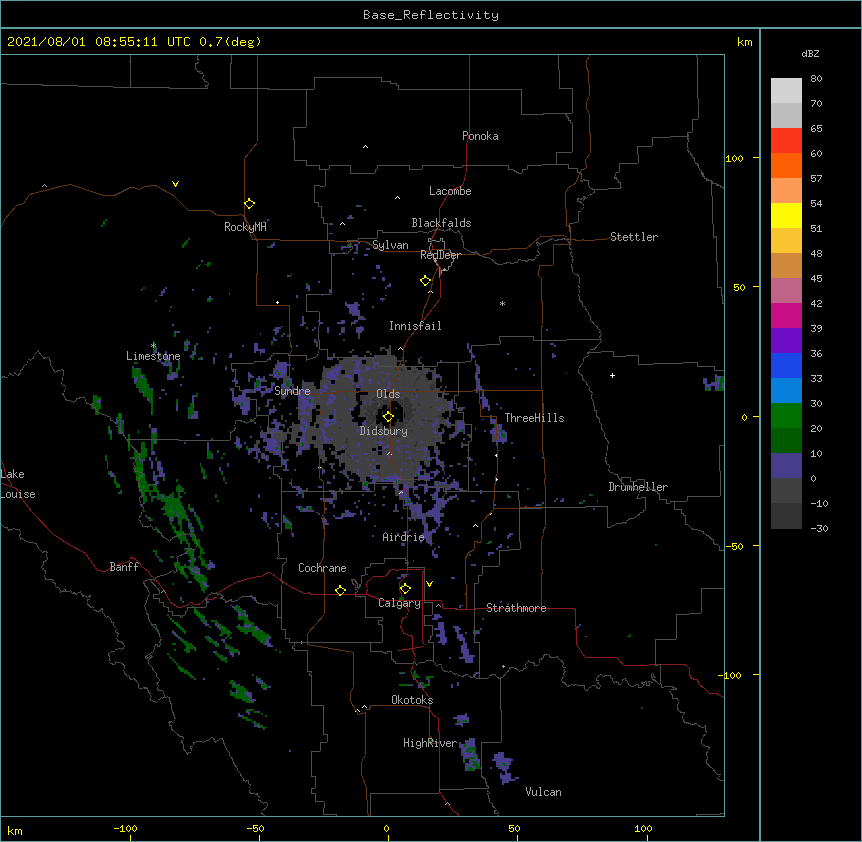Click the Cochrane town label
The width and height of the screenshot is (862, 842).
(x=322, y=568)
